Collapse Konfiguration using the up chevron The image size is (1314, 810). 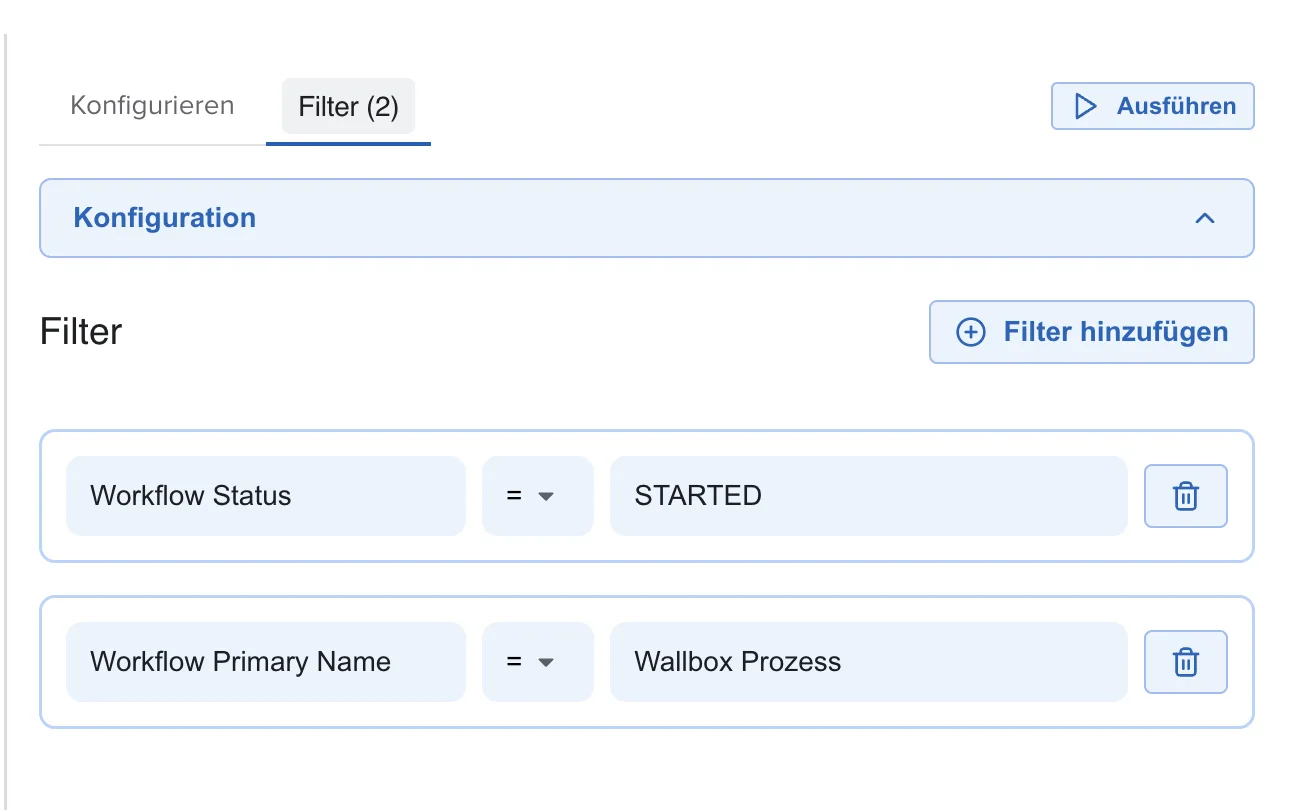pyautogui.click(x=1205, y=218)
